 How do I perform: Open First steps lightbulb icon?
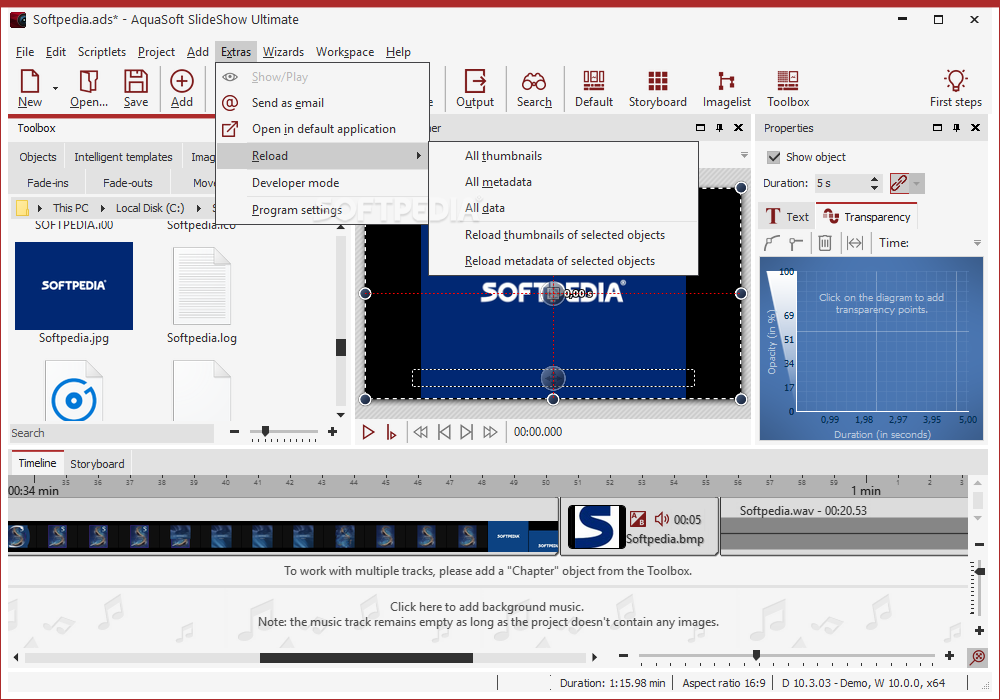955,88
